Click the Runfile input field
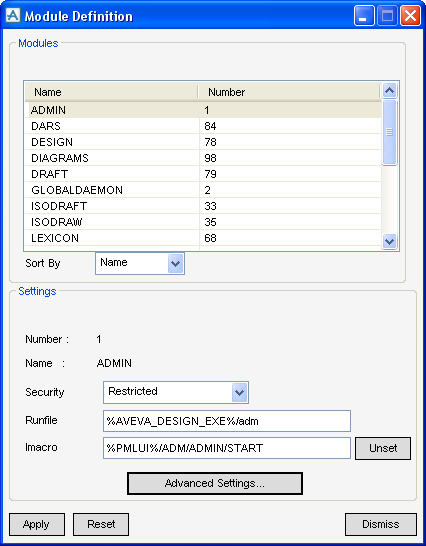This screenshot has height=546, width=426. 227,421
